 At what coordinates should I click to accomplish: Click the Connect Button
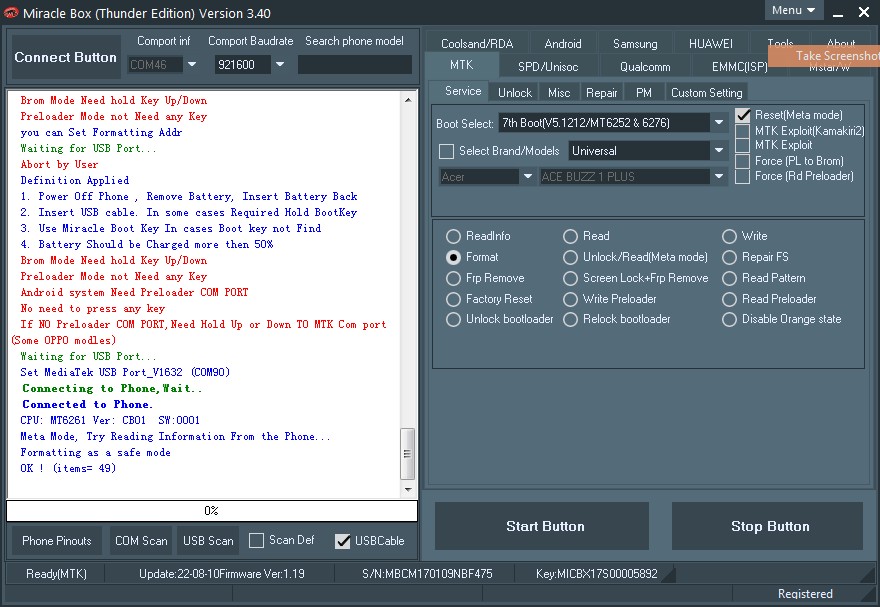pos(66,57)
